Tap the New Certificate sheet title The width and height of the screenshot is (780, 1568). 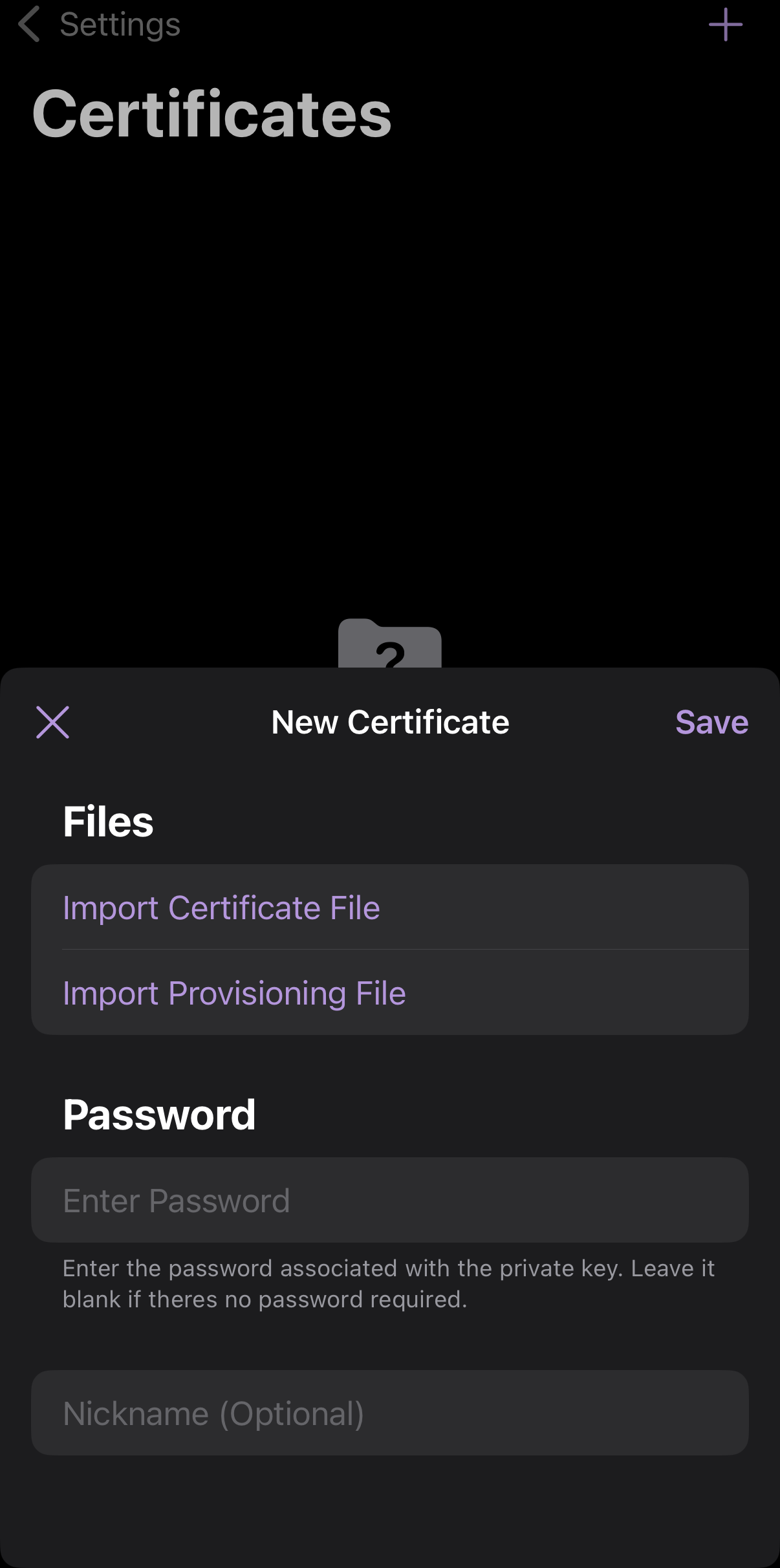pyautogui.click(x=389, y=721)
